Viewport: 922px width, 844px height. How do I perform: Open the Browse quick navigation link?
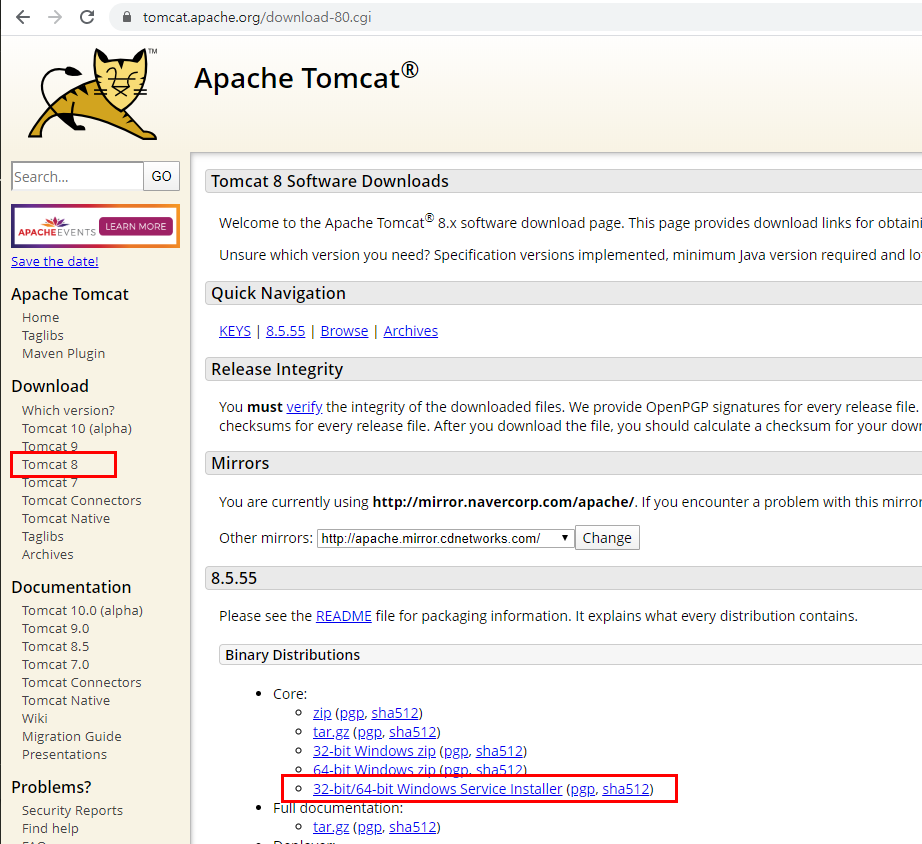345,331
